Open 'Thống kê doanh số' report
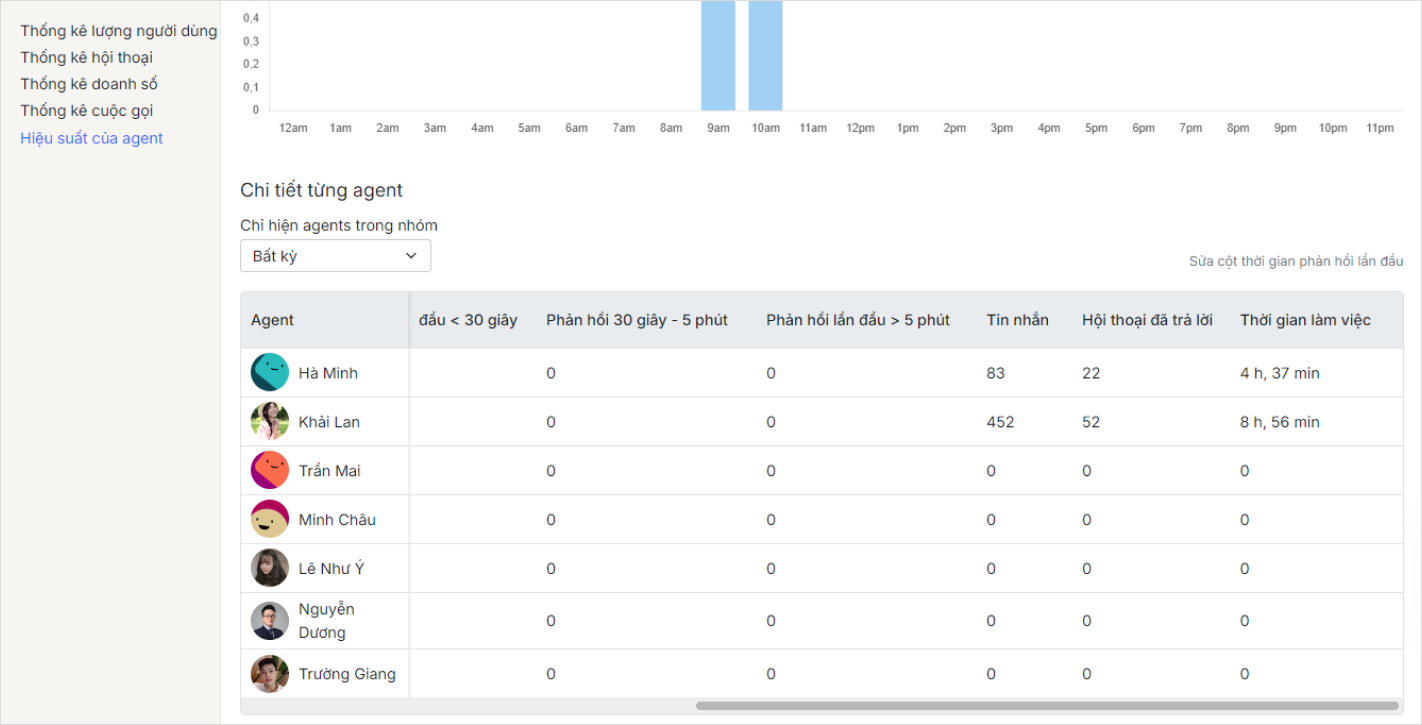Viewport: 1422px width, 725px height. (x=89, y=84)
